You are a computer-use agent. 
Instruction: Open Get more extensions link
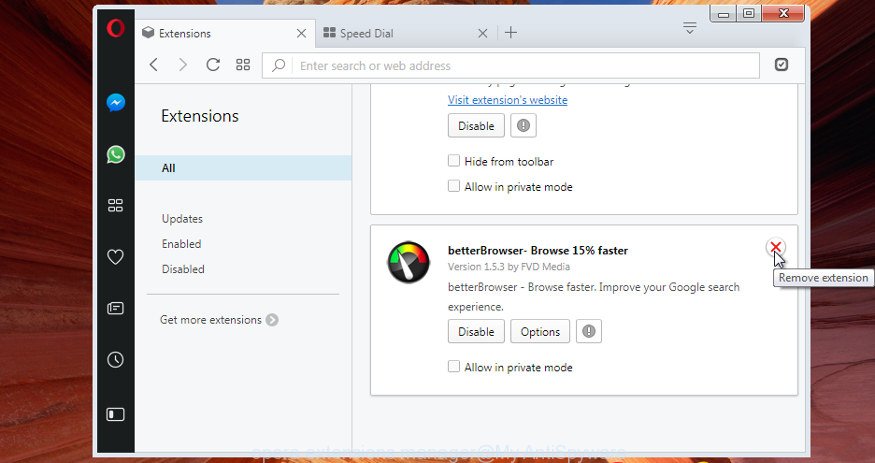[x=210, y=320]
